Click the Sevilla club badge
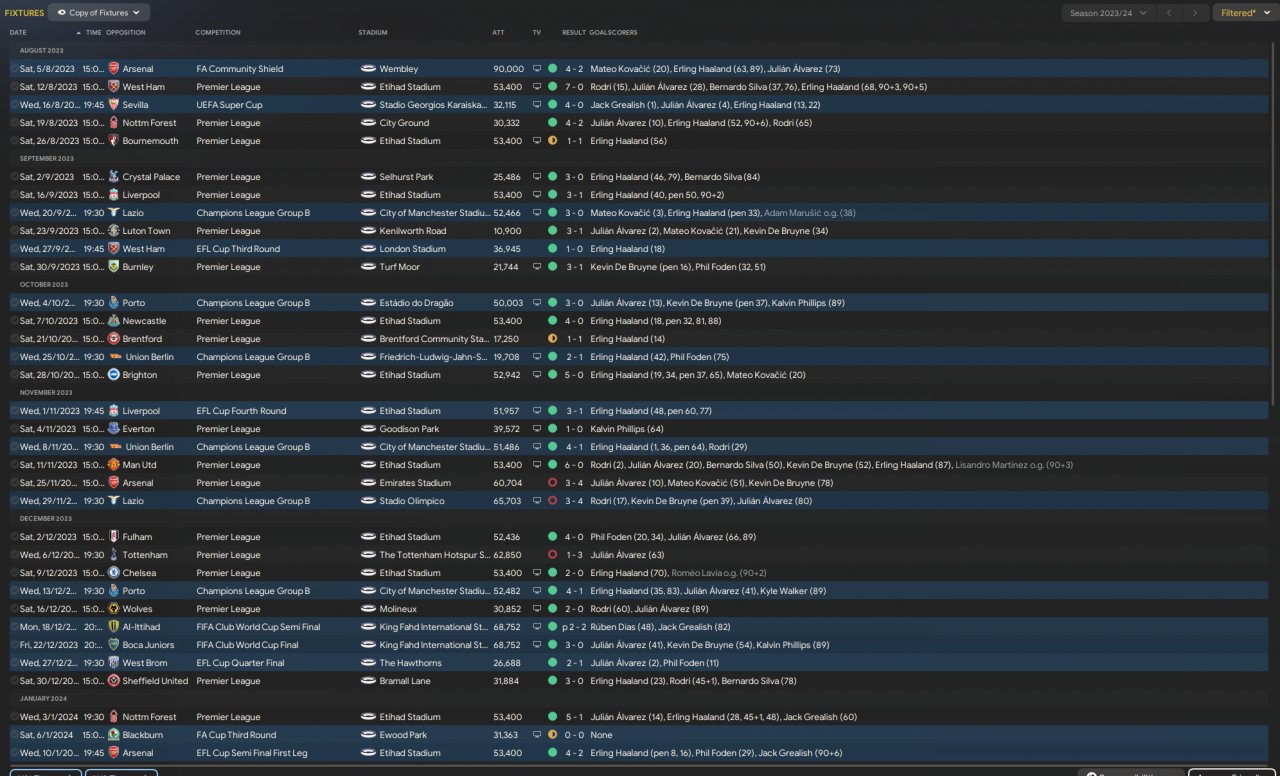Screen dimensions: 1280x776 click(114, 105)
